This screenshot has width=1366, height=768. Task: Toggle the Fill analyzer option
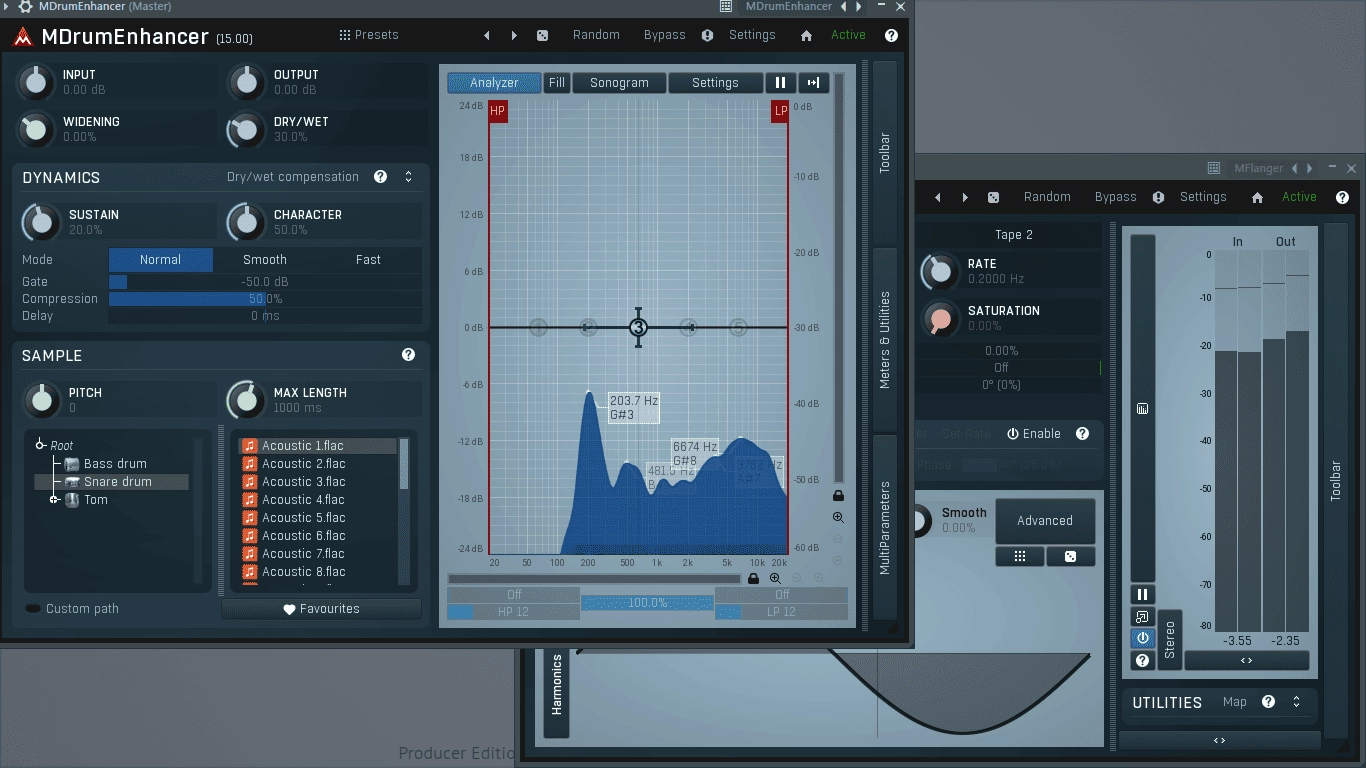point(557,83)
